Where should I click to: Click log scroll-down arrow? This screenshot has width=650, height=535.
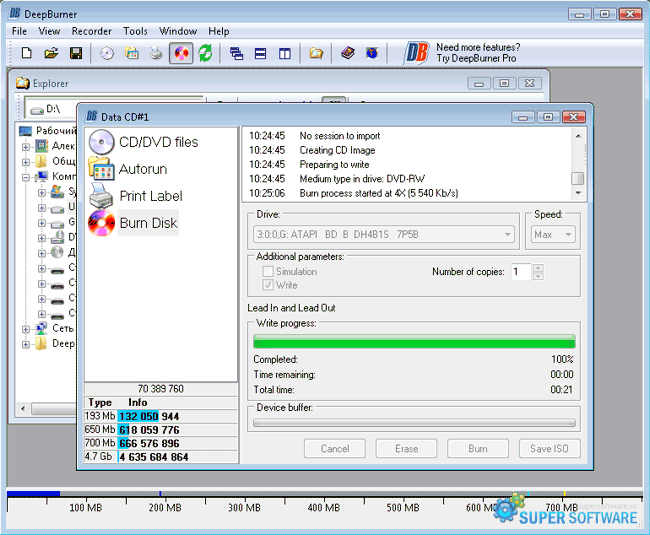coord(578,193)
